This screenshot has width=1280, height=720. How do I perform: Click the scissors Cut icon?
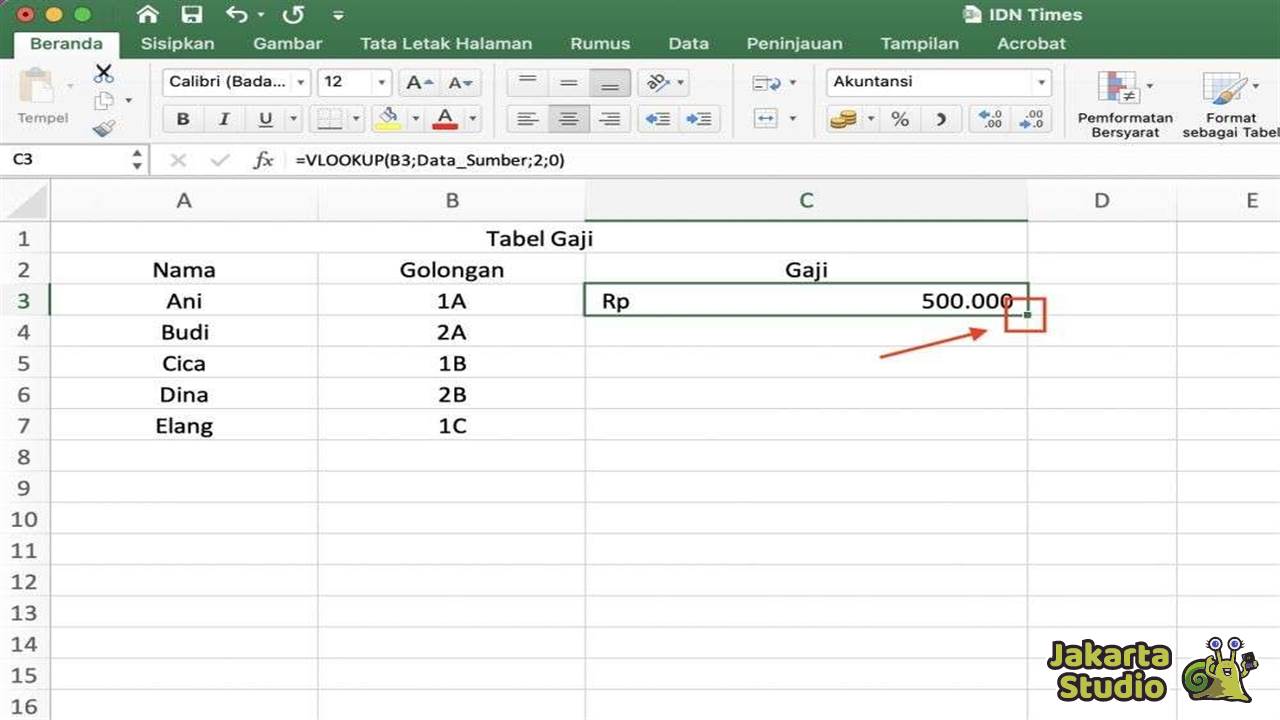click(x=103, y=73)
